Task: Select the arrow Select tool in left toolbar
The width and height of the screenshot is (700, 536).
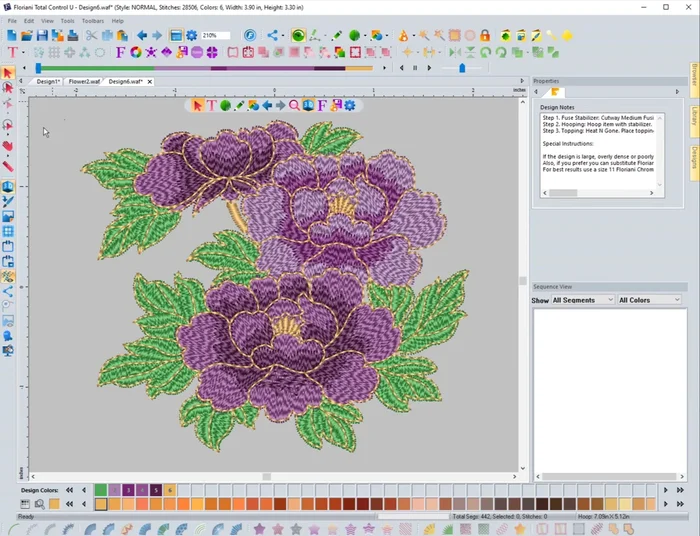Action: [8, 73]
